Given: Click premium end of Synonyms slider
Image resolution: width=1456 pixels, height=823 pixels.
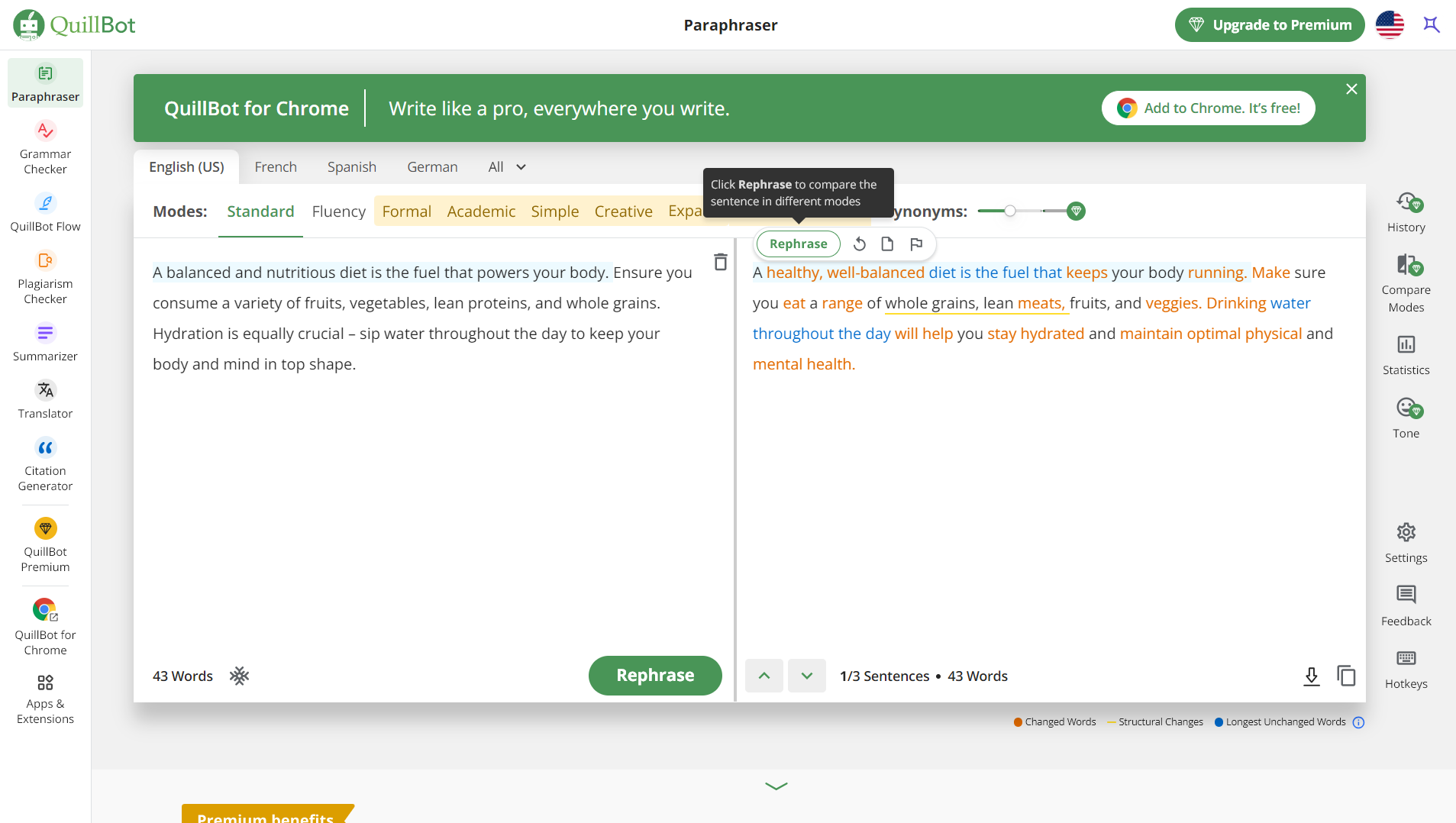Looking at the screenshot, I should (x=1076, y=211).
